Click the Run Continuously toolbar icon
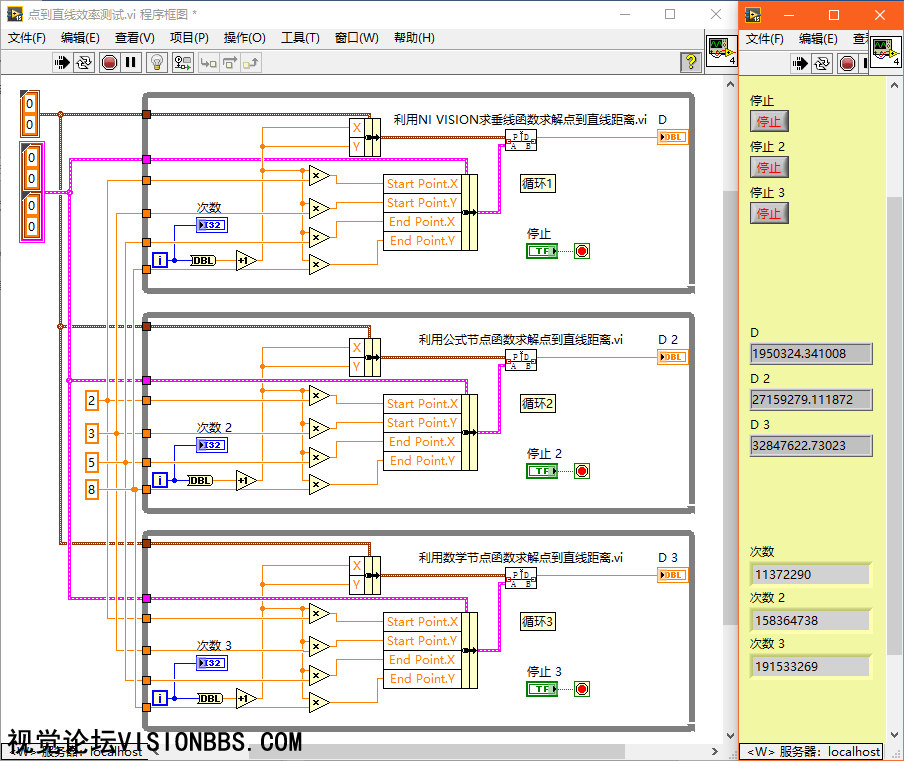This screenshot has height=761, width=904. click(84, 62)
